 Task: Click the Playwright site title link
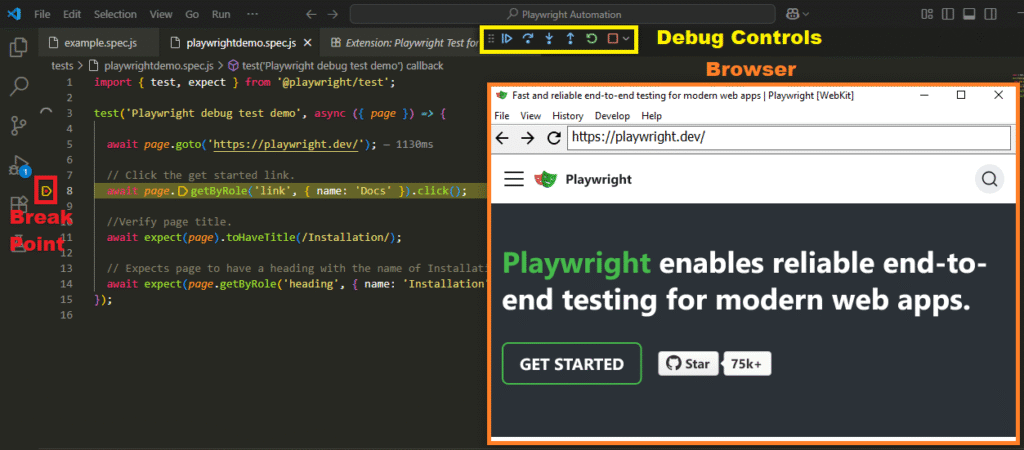(599, 179)
